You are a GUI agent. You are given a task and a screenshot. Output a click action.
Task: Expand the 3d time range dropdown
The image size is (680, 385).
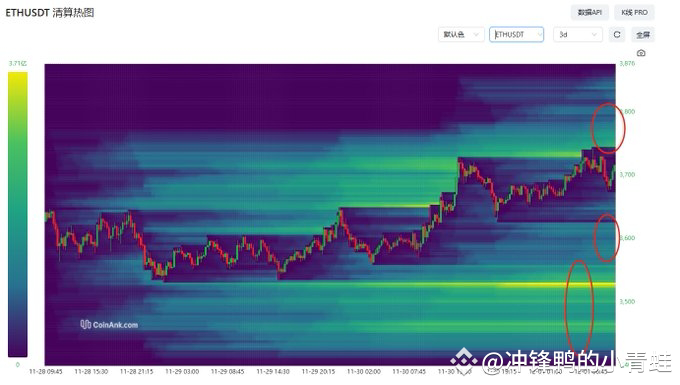click(x=578, y=34)
